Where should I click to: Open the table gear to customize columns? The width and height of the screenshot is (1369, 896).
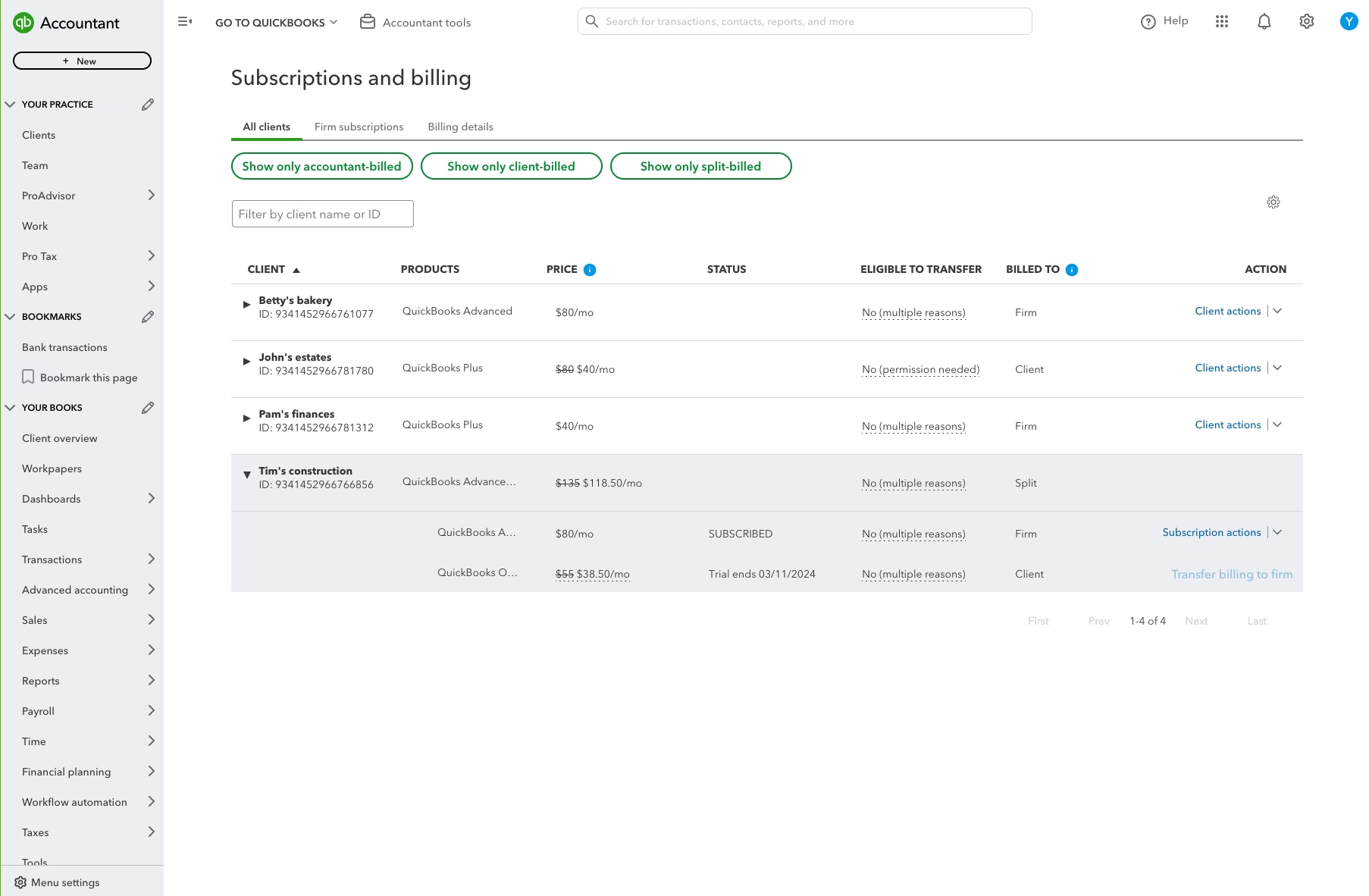[1273, 202]
